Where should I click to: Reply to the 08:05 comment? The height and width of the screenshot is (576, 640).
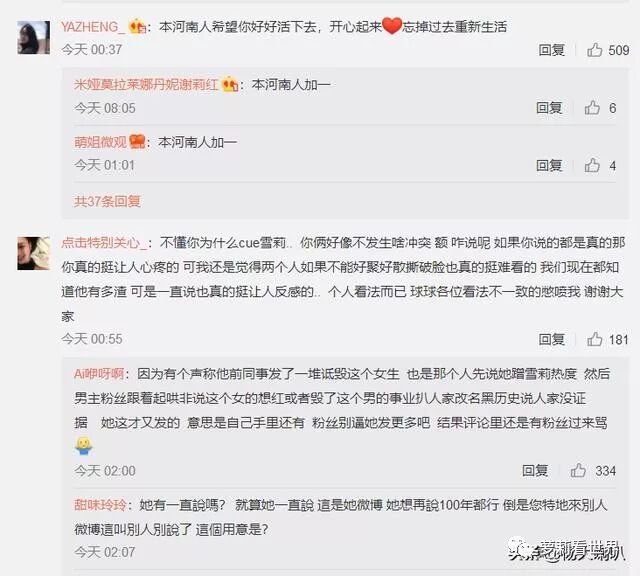point(549,108)
